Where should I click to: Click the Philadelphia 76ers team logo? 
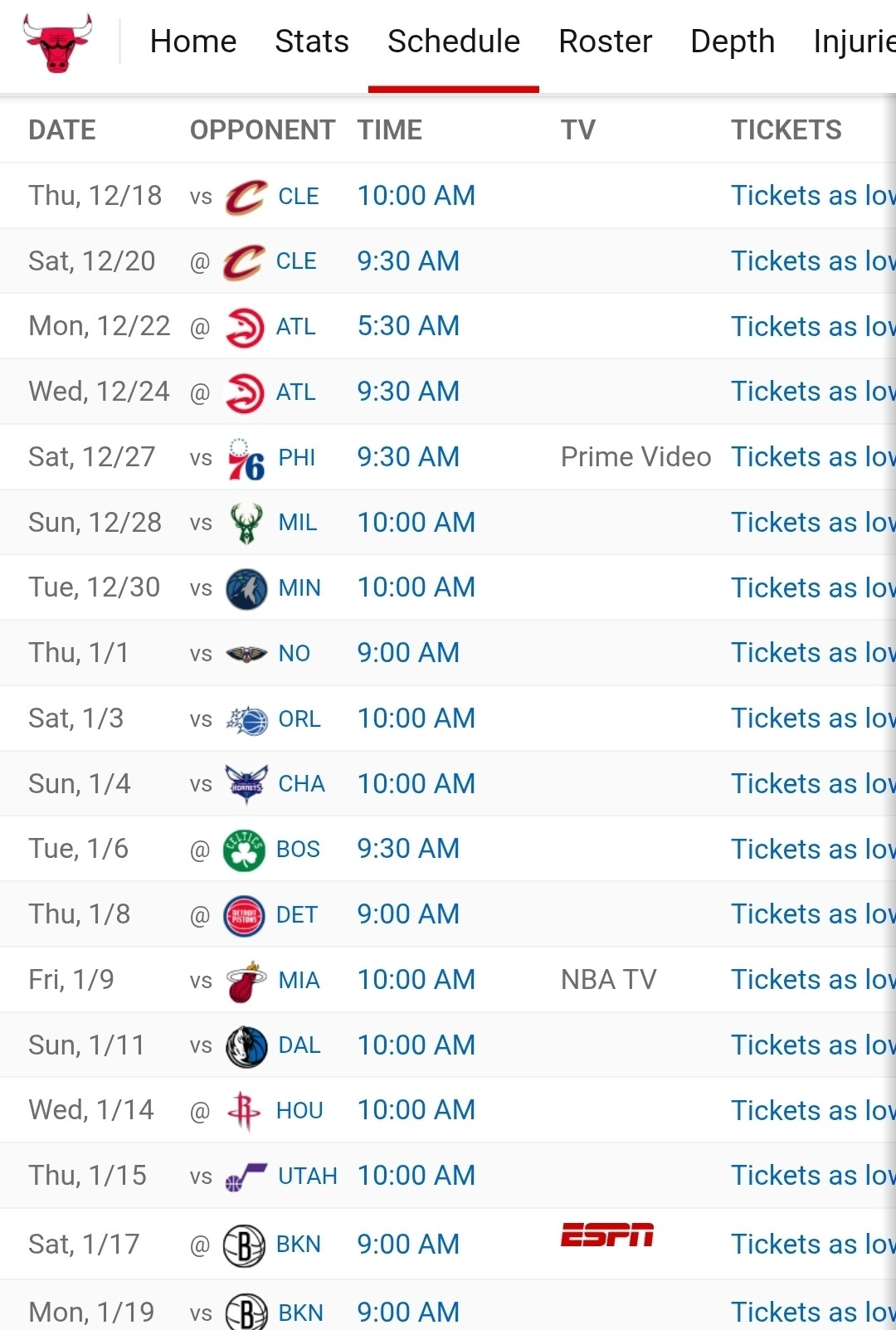pos(246,458)
